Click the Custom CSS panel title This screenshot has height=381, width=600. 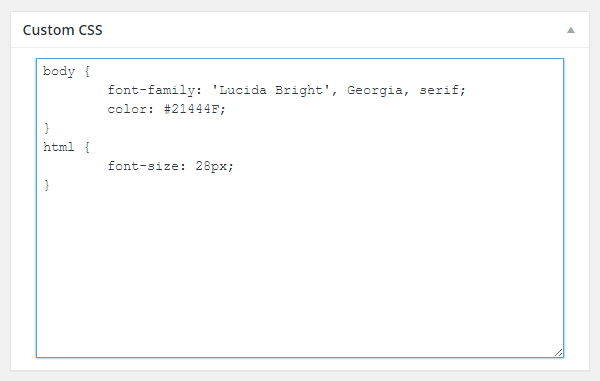[62, 30]
